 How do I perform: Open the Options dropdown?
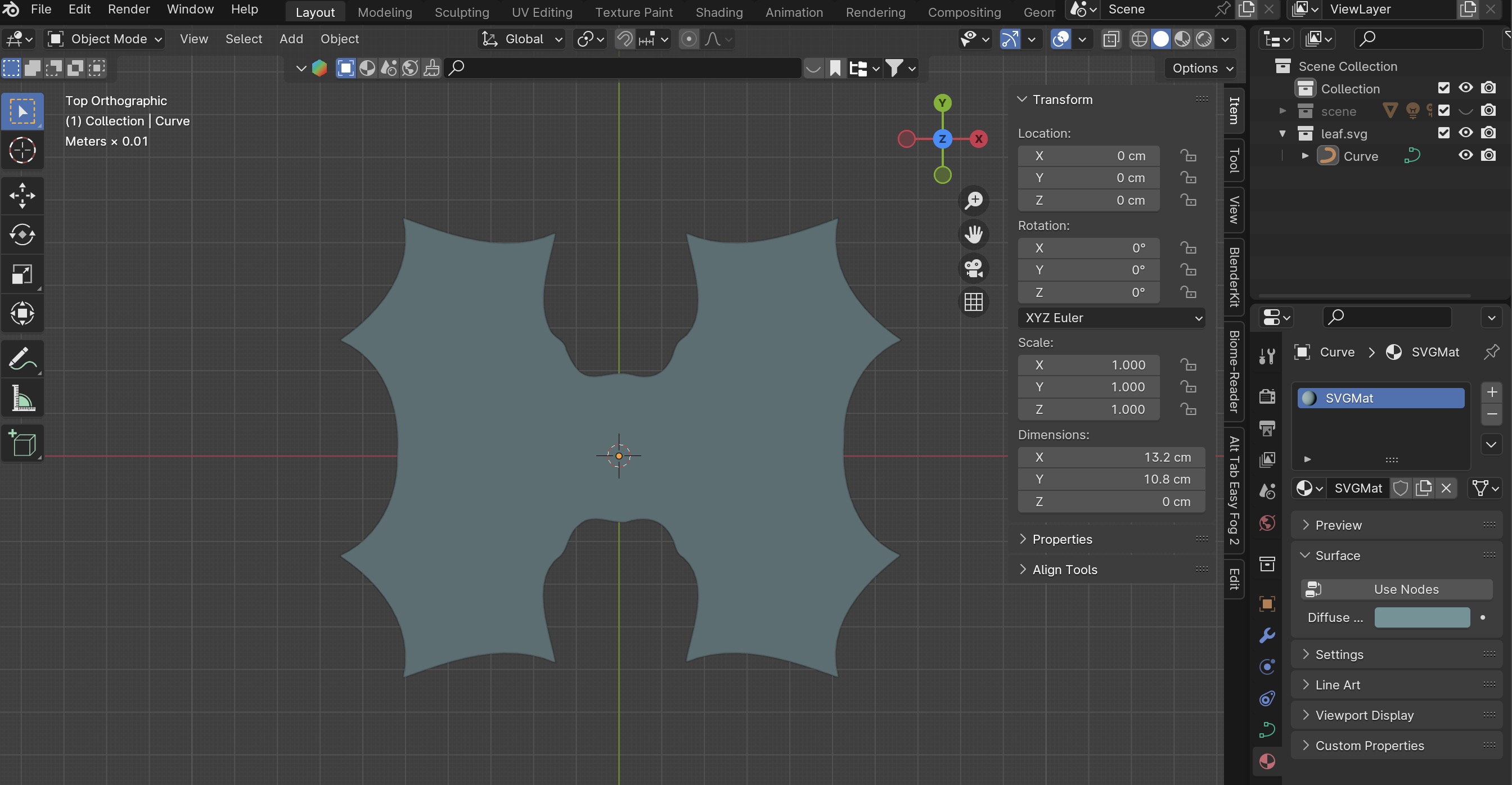(1201, 69)
